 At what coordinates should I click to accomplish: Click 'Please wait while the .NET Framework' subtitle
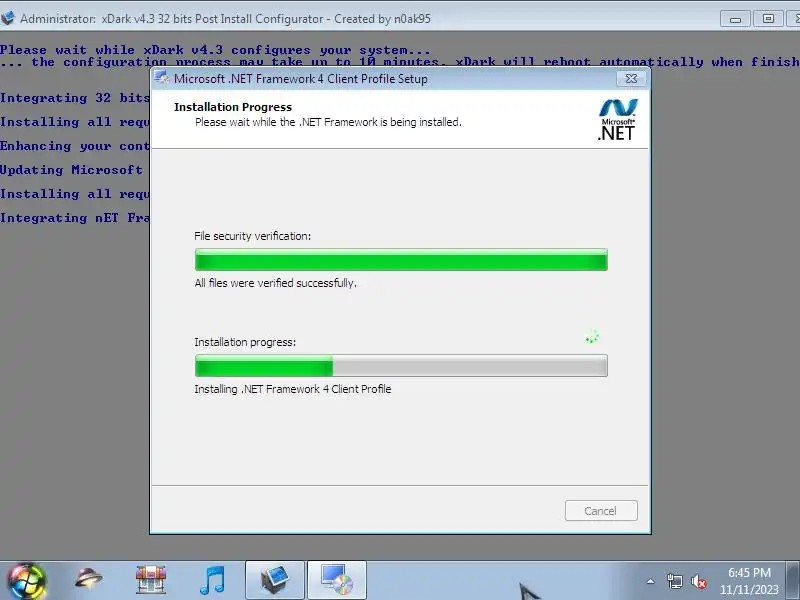point(328,122)
